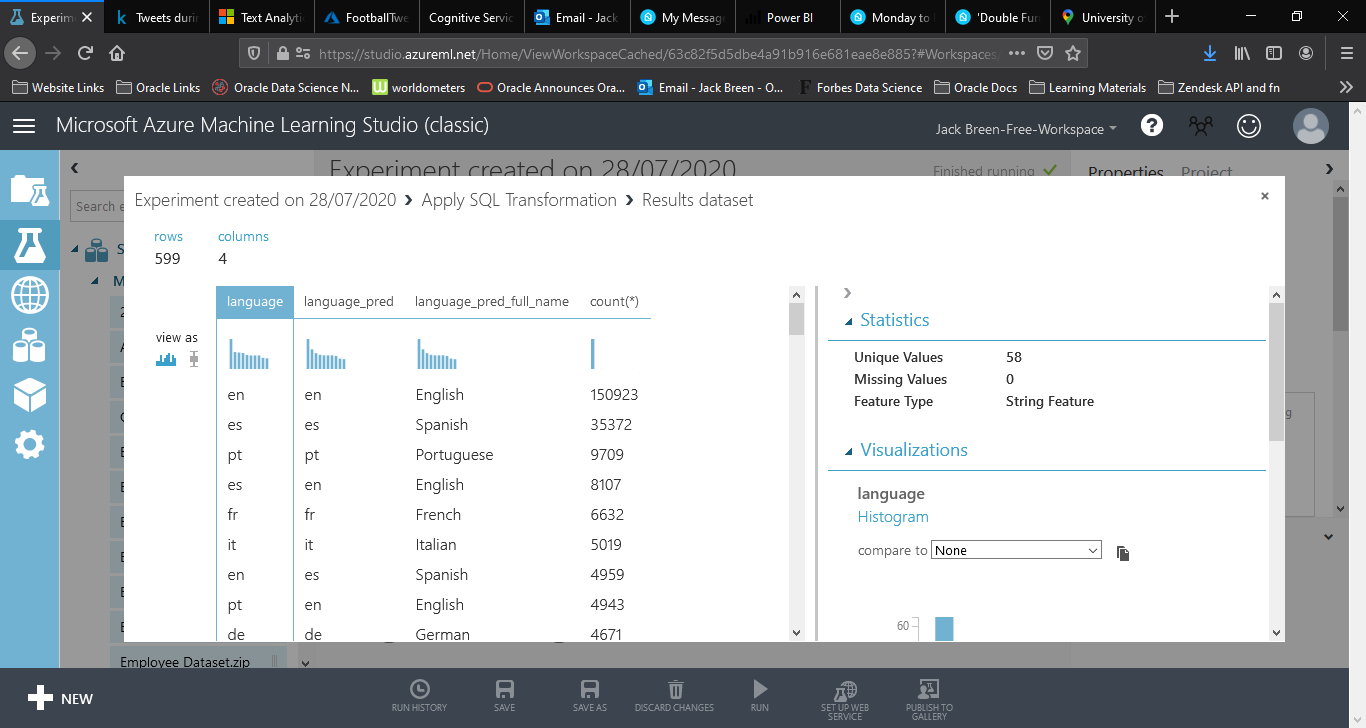
Task: Go to browser home icon
Action: pyautogui.click(x=117, y=53)
